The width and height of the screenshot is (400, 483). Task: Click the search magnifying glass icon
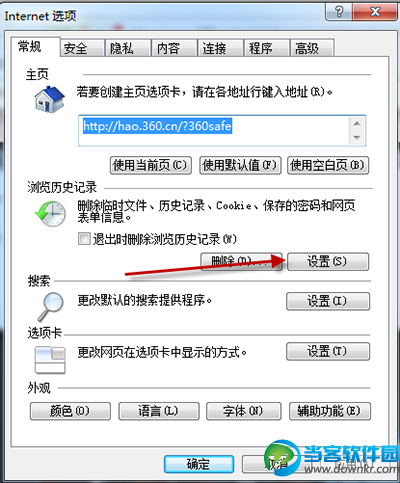click(51, 306)
